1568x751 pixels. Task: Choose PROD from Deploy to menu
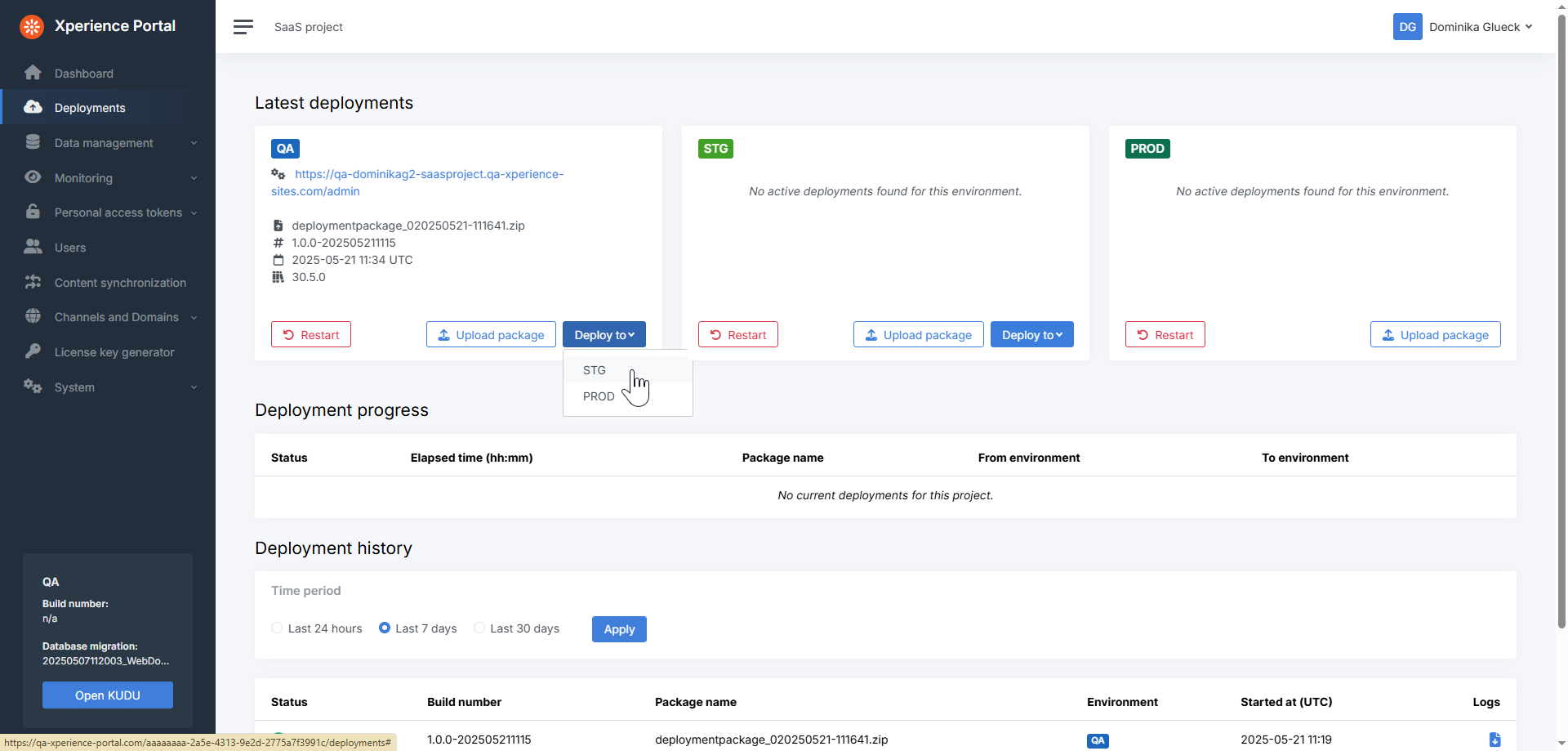(599, 396)
